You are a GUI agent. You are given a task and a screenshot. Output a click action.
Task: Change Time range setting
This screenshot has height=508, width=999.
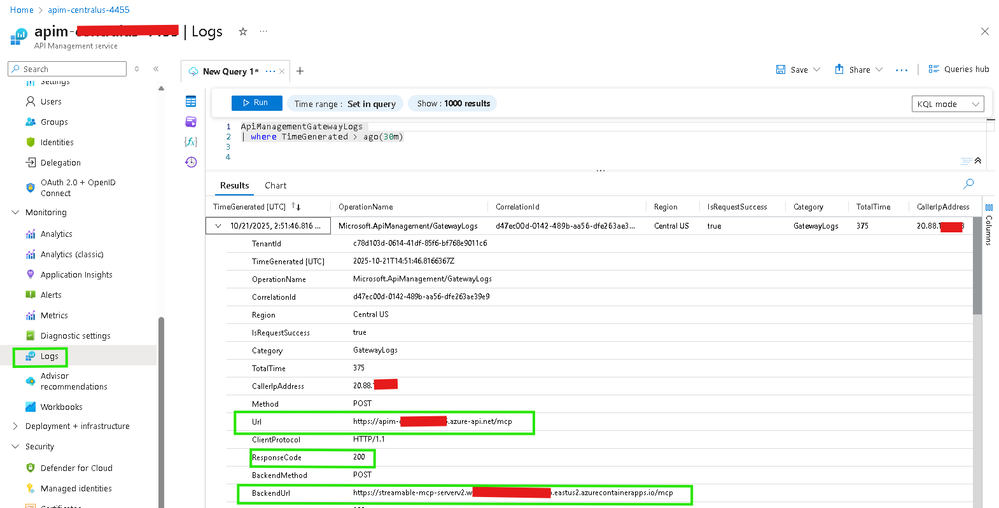345,103
